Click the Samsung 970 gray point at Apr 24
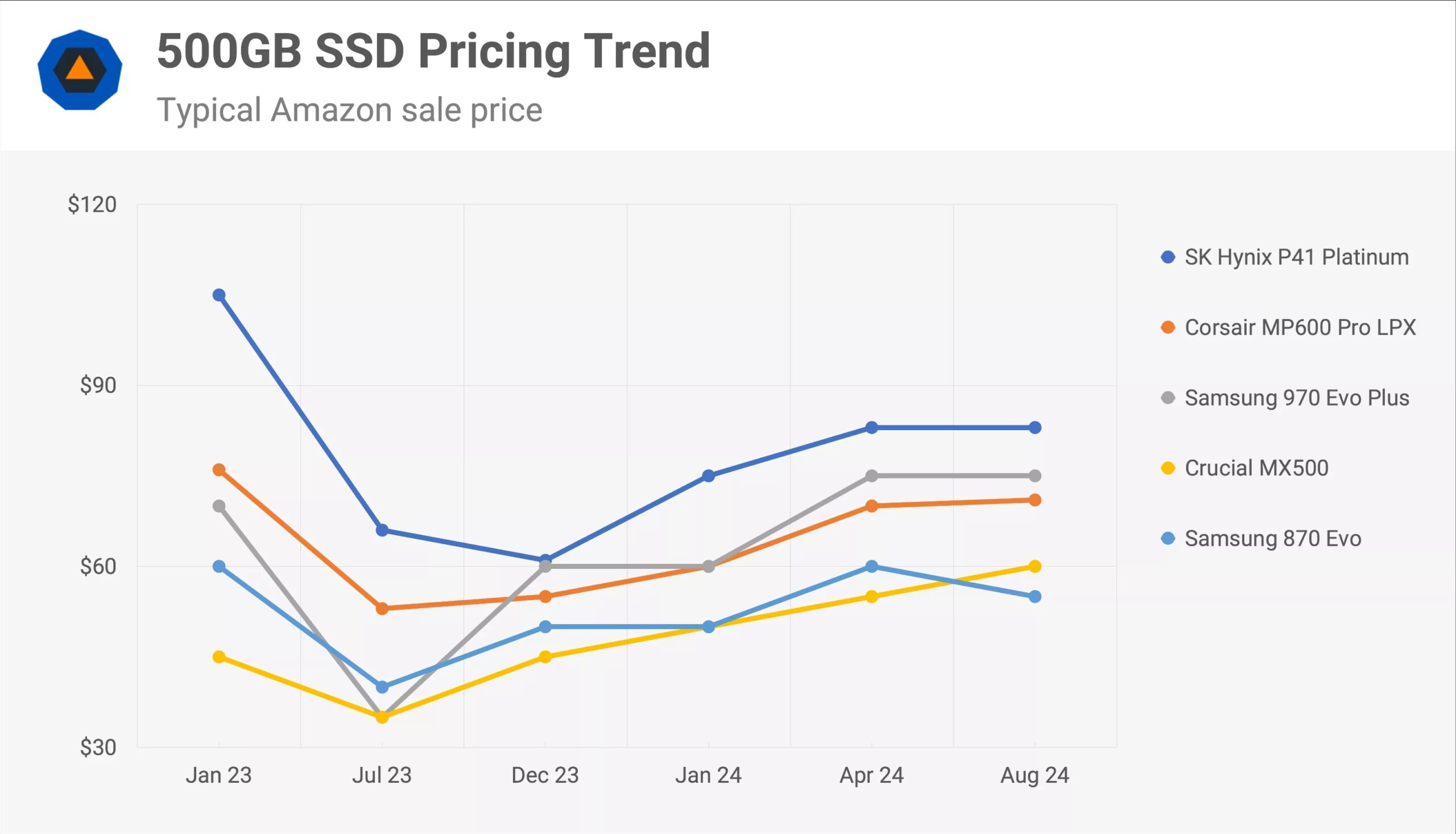 click(x=871, y=476)
